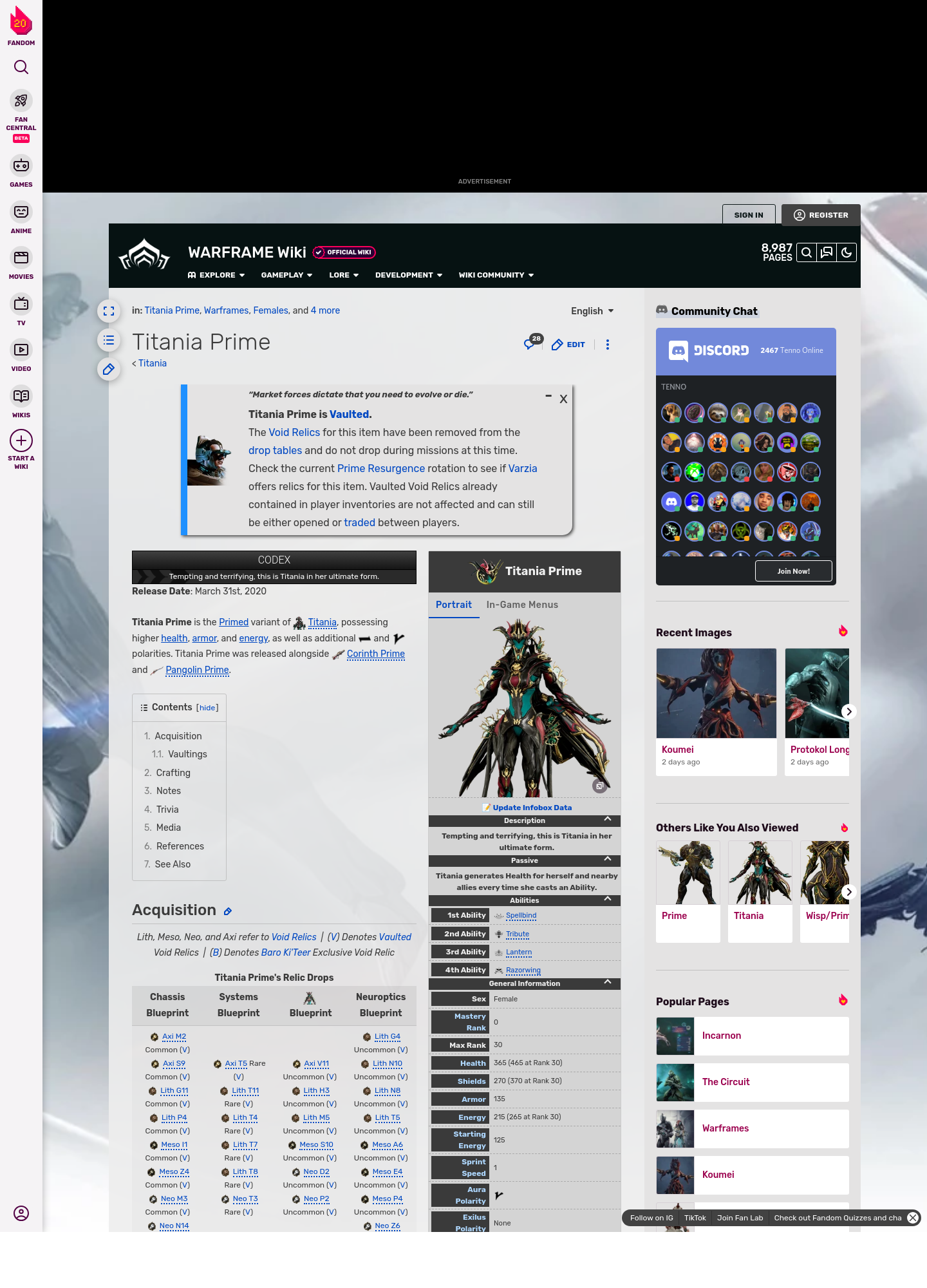The width and height of the screenshot is (927, 1288).
Task: Click the Register button
Action: (821, 215)
